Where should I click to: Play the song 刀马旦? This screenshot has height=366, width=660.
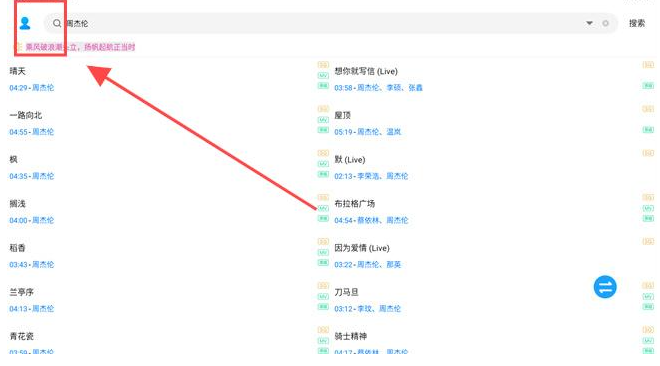point(346,292)
